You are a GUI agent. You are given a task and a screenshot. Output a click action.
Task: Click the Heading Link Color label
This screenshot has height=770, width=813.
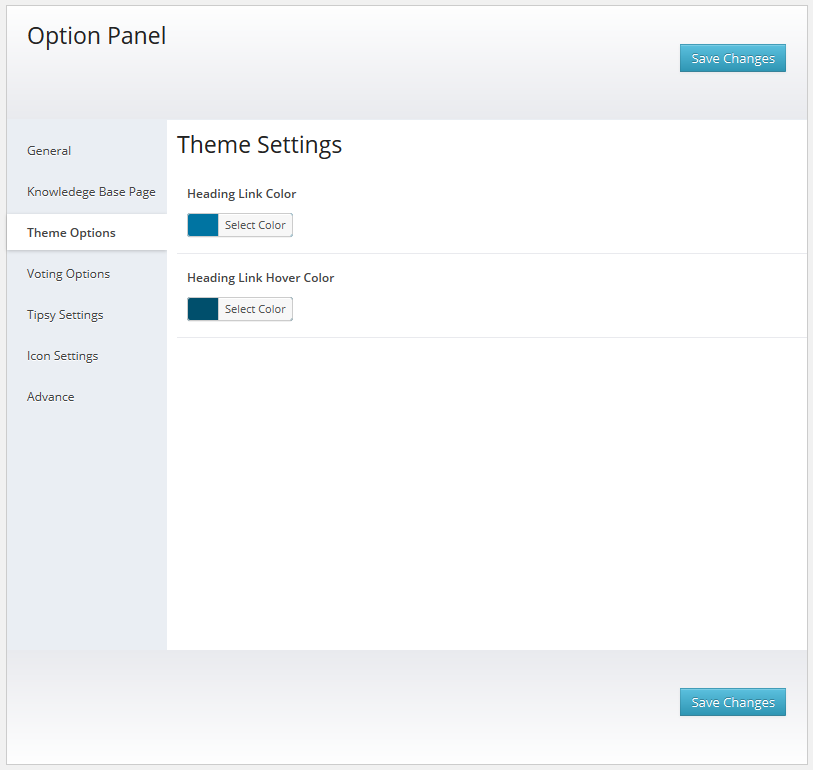(241, 194)
